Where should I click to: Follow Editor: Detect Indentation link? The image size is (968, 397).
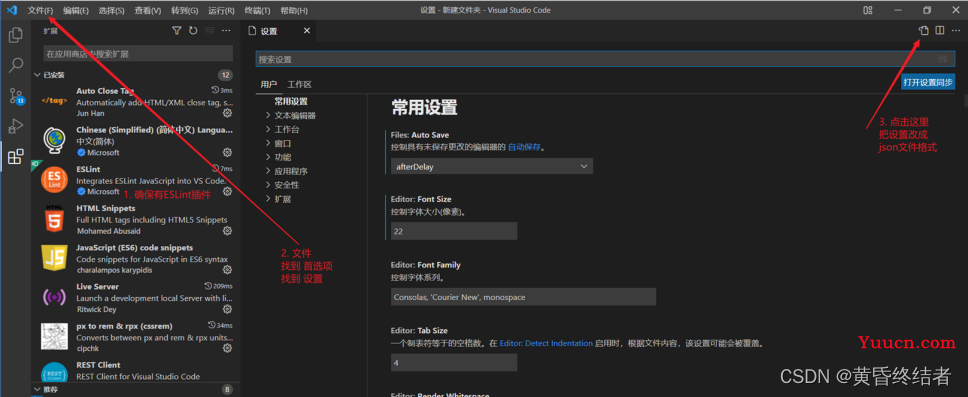[x=546, y=343]
